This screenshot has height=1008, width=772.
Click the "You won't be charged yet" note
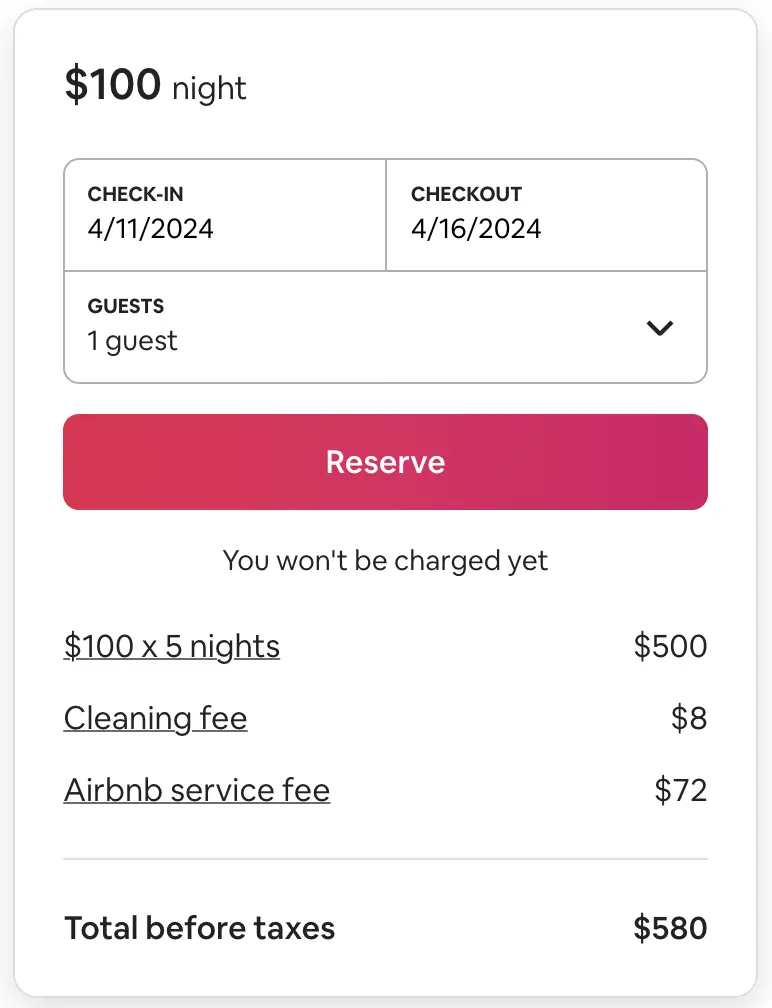[385, 560]
